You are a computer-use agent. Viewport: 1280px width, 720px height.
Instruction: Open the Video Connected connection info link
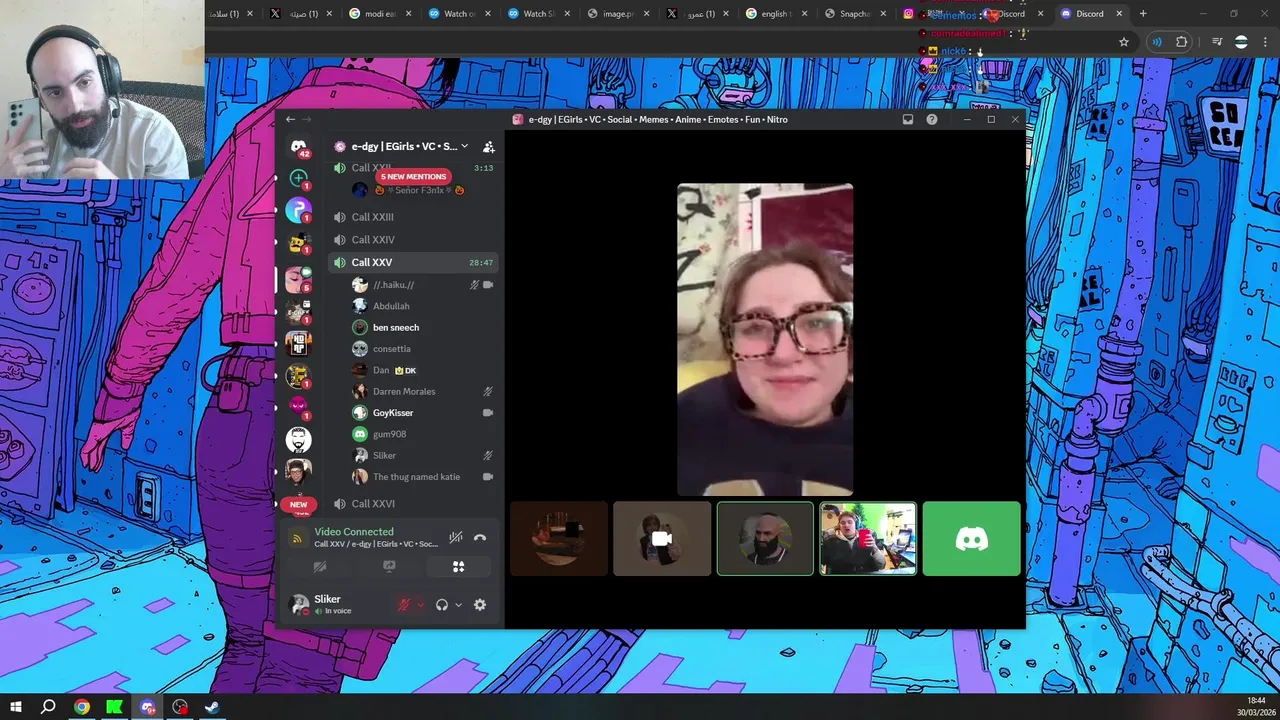(354, 532)
